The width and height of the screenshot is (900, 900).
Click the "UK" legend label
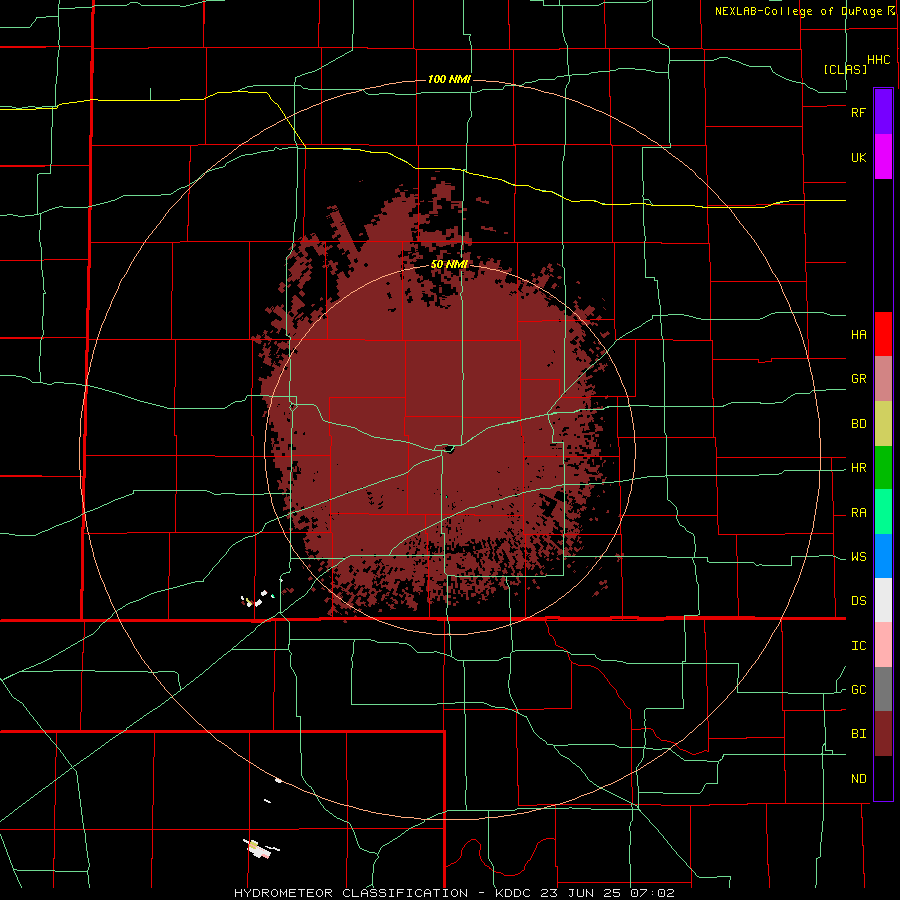click(858, 158)
